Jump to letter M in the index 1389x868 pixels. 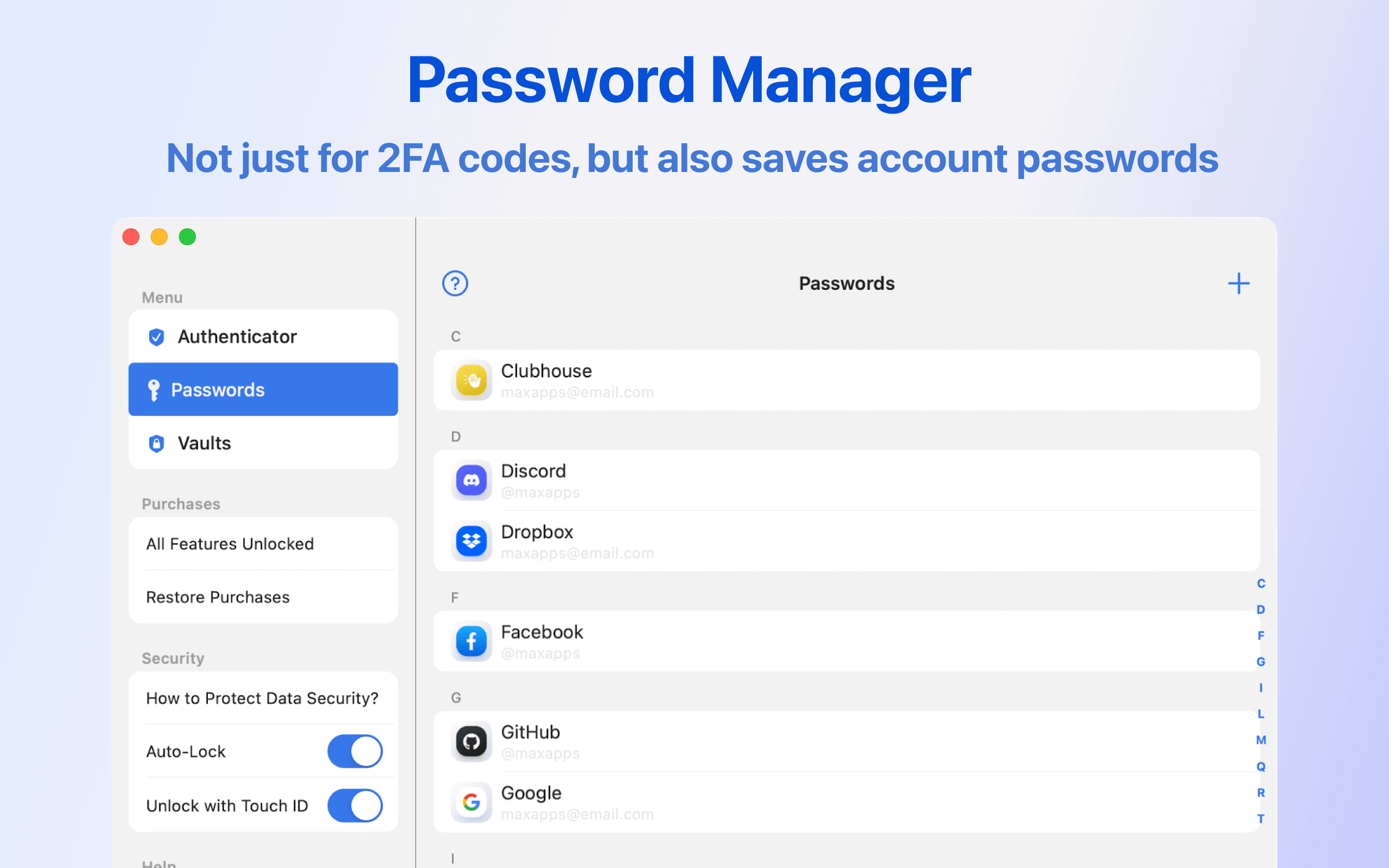pos(1260,740)
